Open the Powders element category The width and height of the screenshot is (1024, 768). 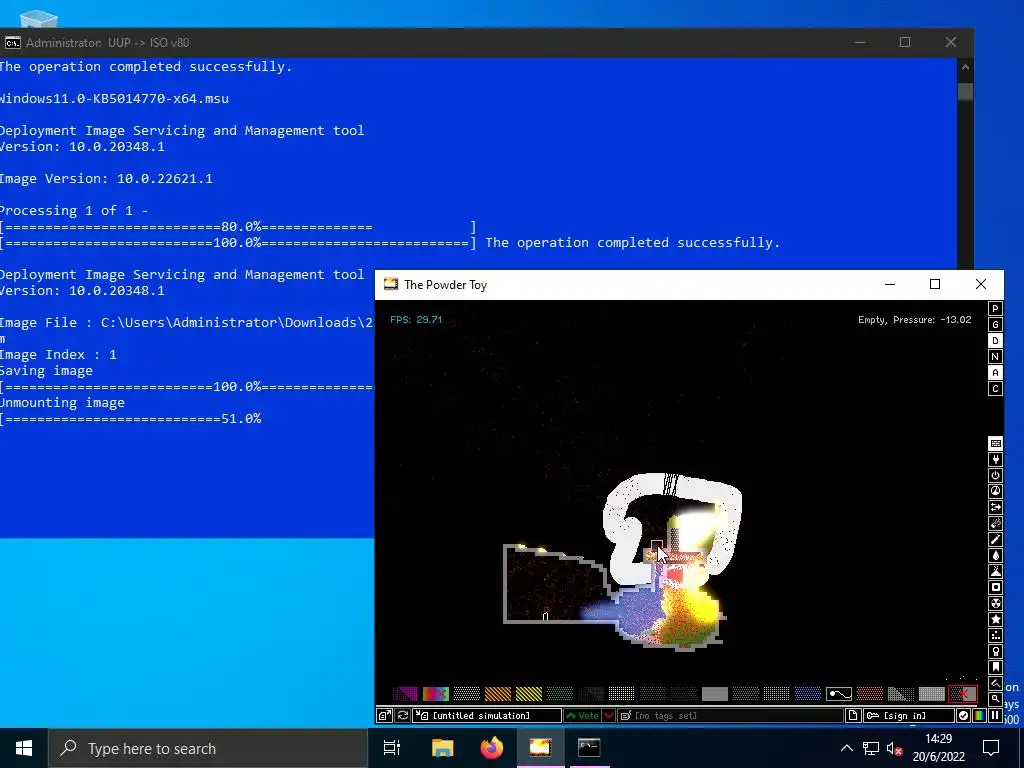point(995,571)
